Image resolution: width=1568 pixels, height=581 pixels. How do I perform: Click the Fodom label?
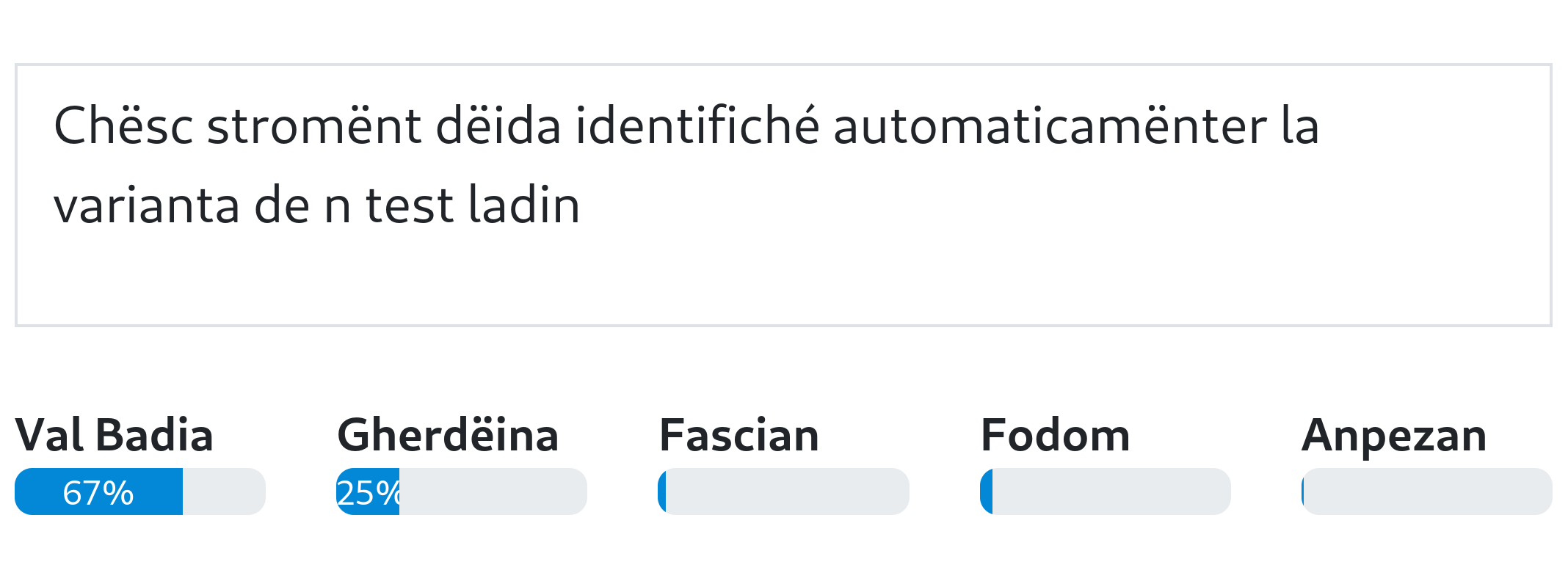pos(1055,435)
